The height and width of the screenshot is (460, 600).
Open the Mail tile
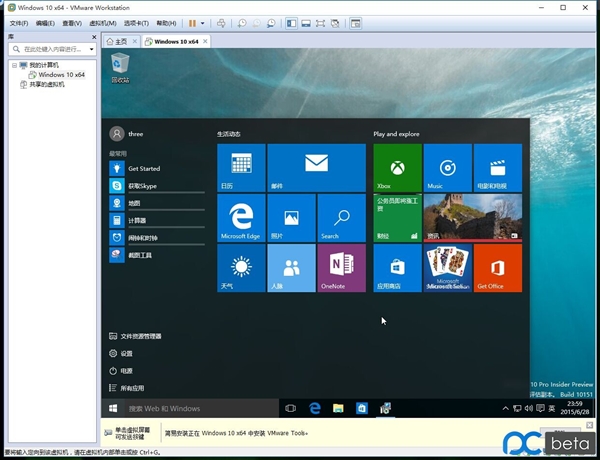pyautogui.click(x=316, y=167)
